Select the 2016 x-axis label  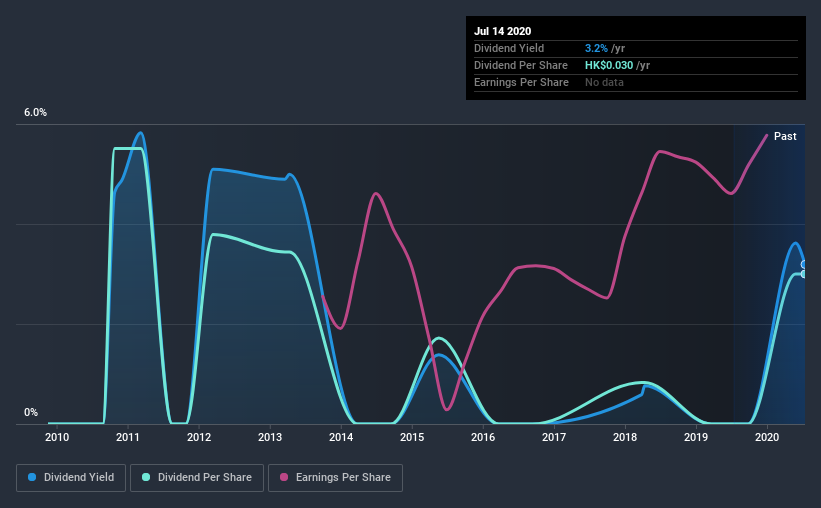click(483, 437)
